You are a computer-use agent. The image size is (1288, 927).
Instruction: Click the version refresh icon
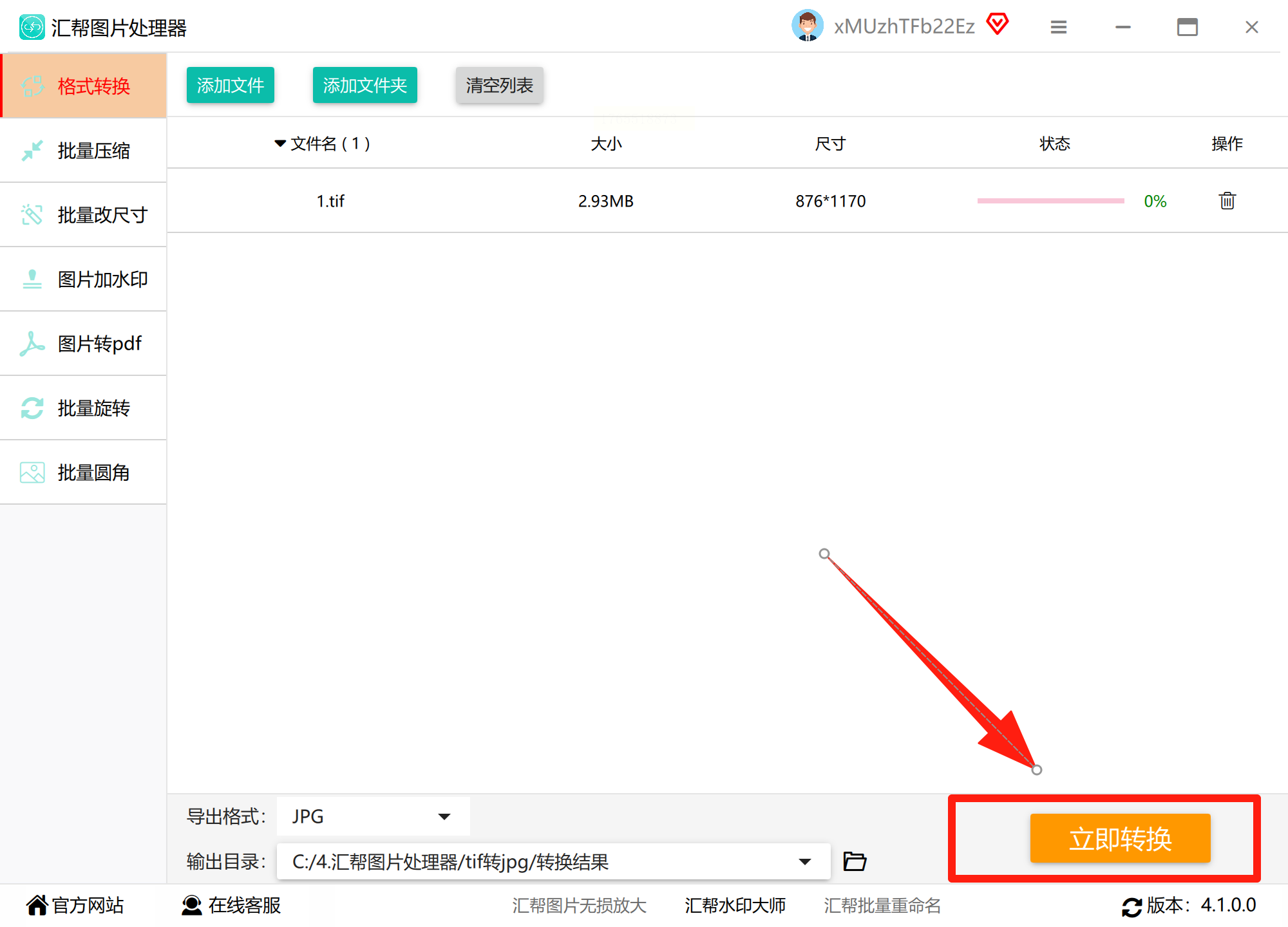coord(1132,906)
